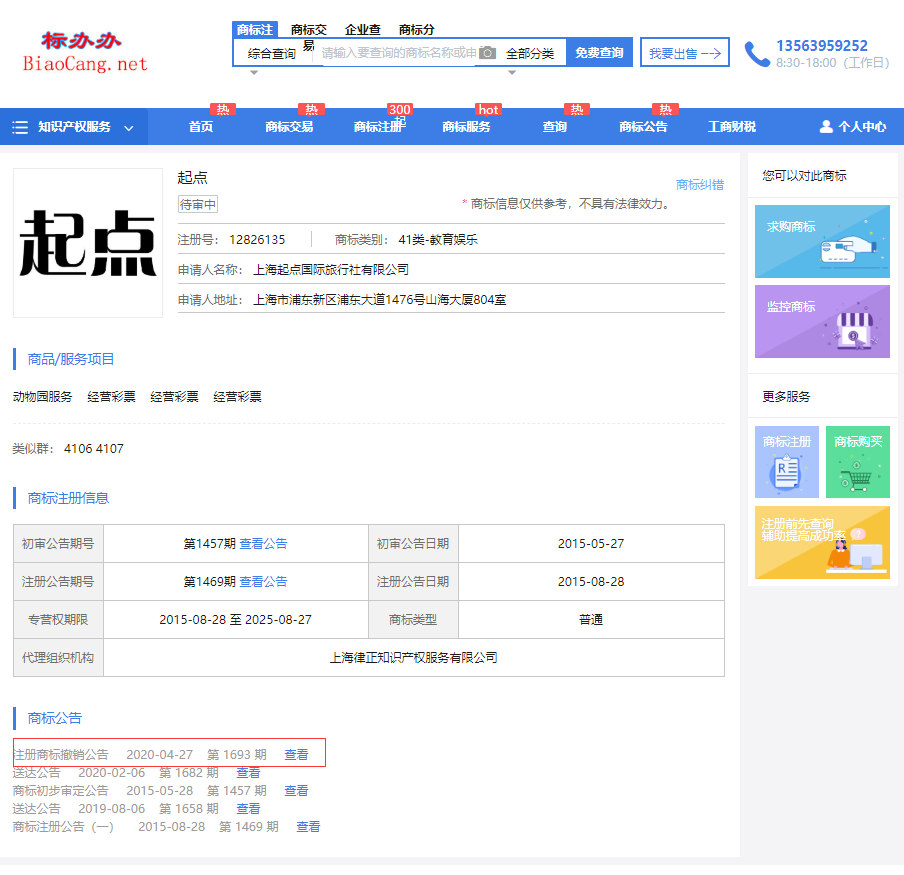The height and width of the screenshot is (875, 904).
Task: Open 商标公告 in the navigation bar
Action: coord(643,127)
